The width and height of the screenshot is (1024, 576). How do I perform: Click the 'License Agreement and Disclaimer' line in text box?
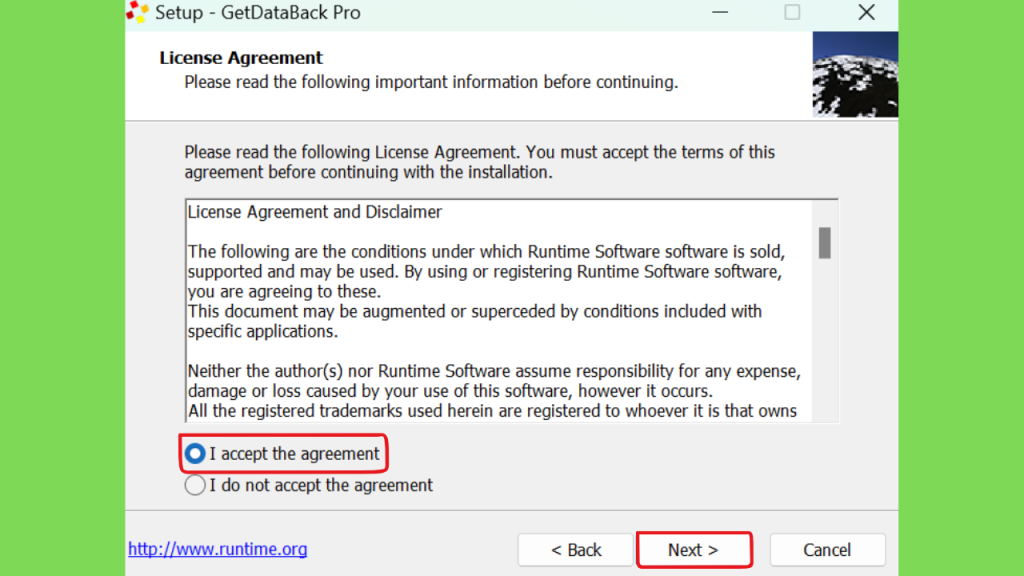(315, 212)
